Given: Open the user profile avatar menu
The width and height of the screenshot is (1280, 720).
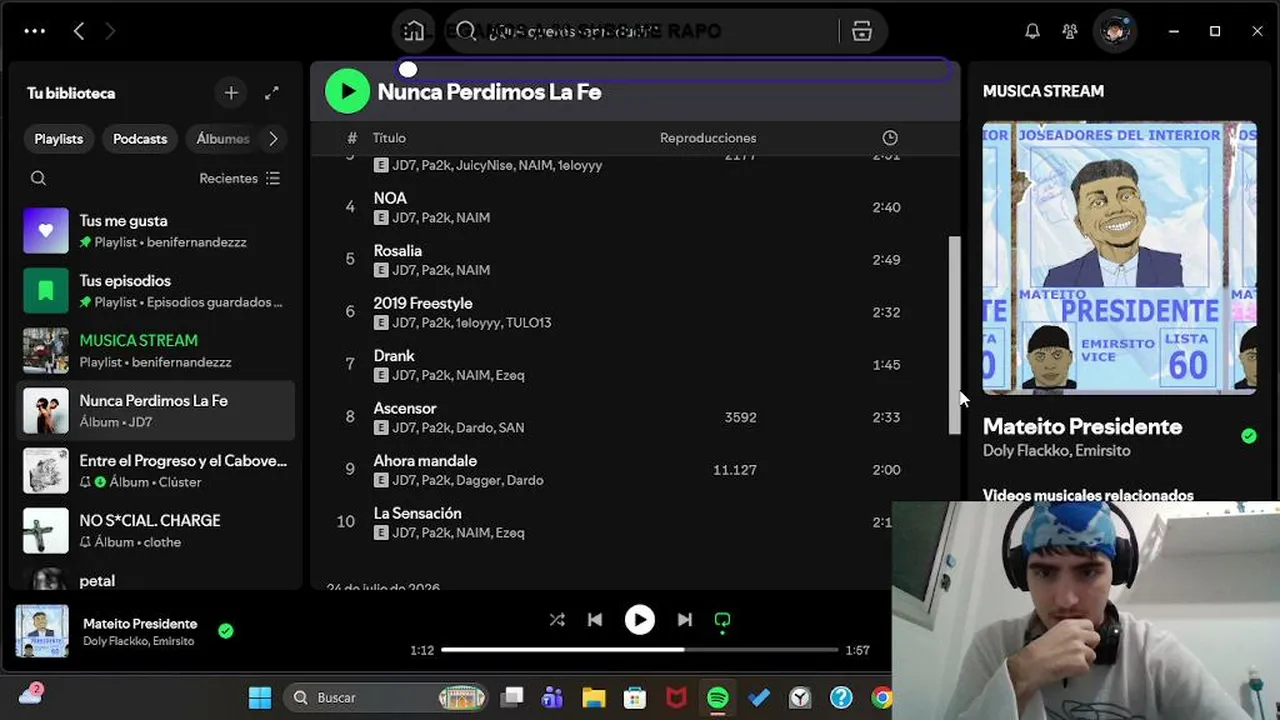Looking at the screenshot, I should pyautogui.click(x=1114, y=31).
